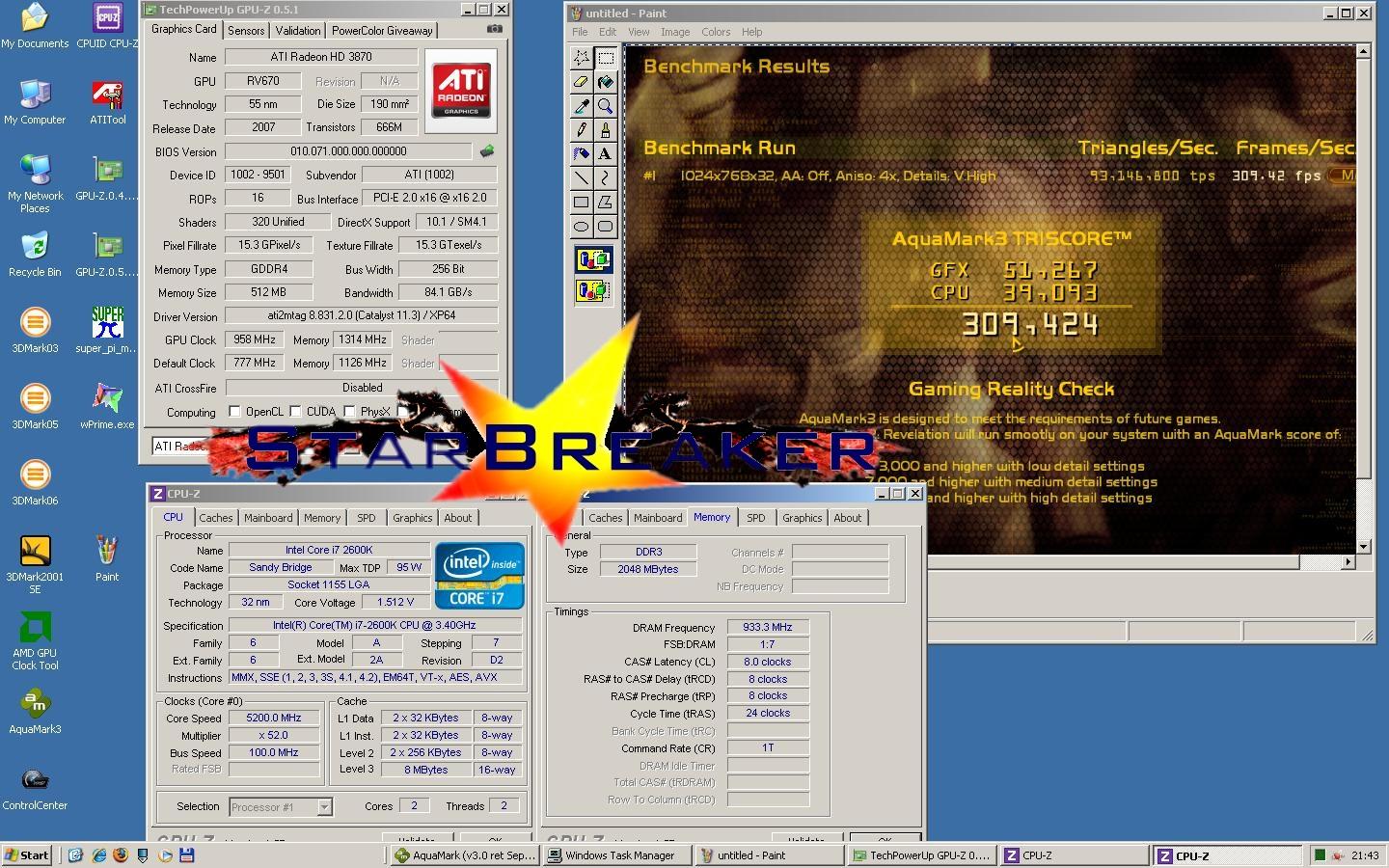Launch Internet Explorer from quick launch
Viewport: 1389px width, 868px height.
98,855
